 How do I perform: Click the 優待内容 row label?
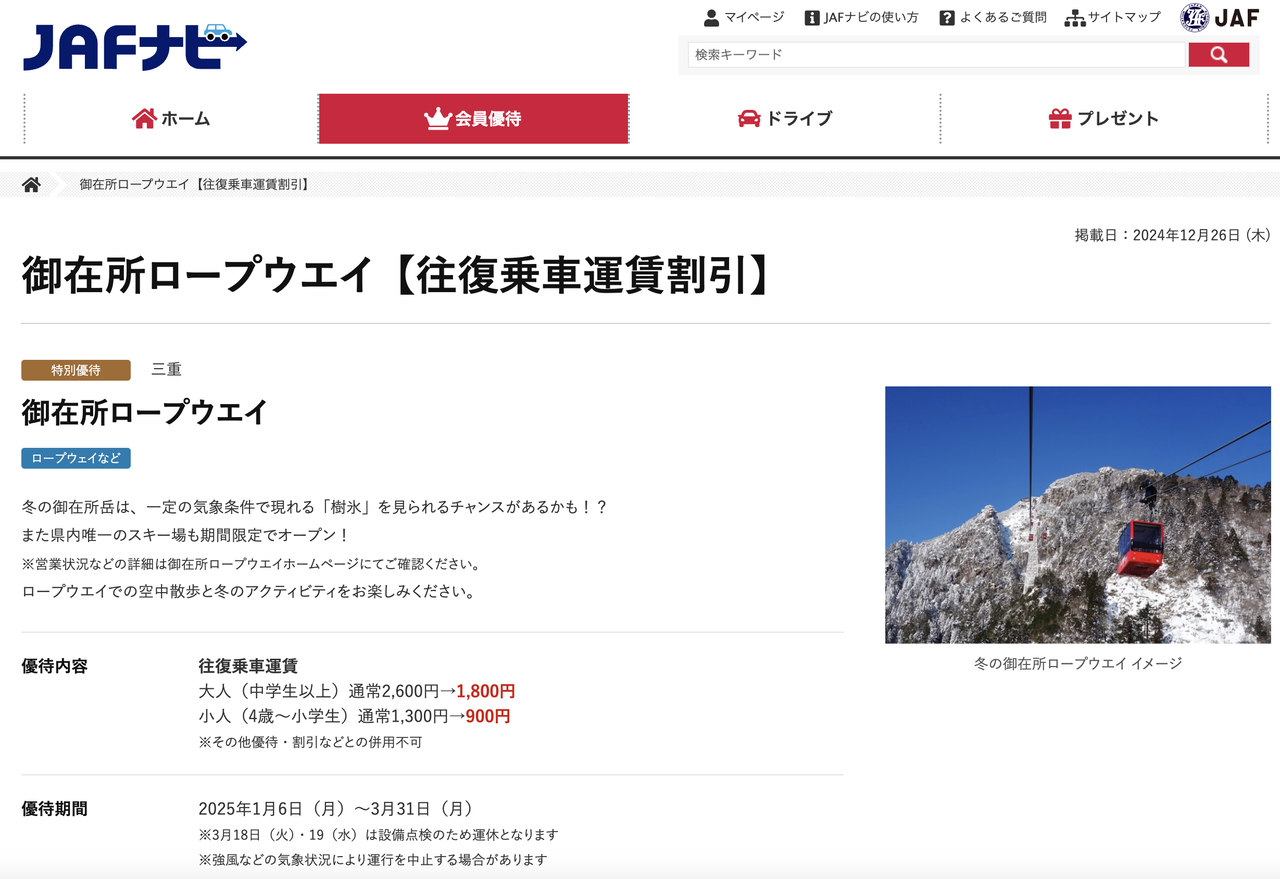(x=54, y=666)
